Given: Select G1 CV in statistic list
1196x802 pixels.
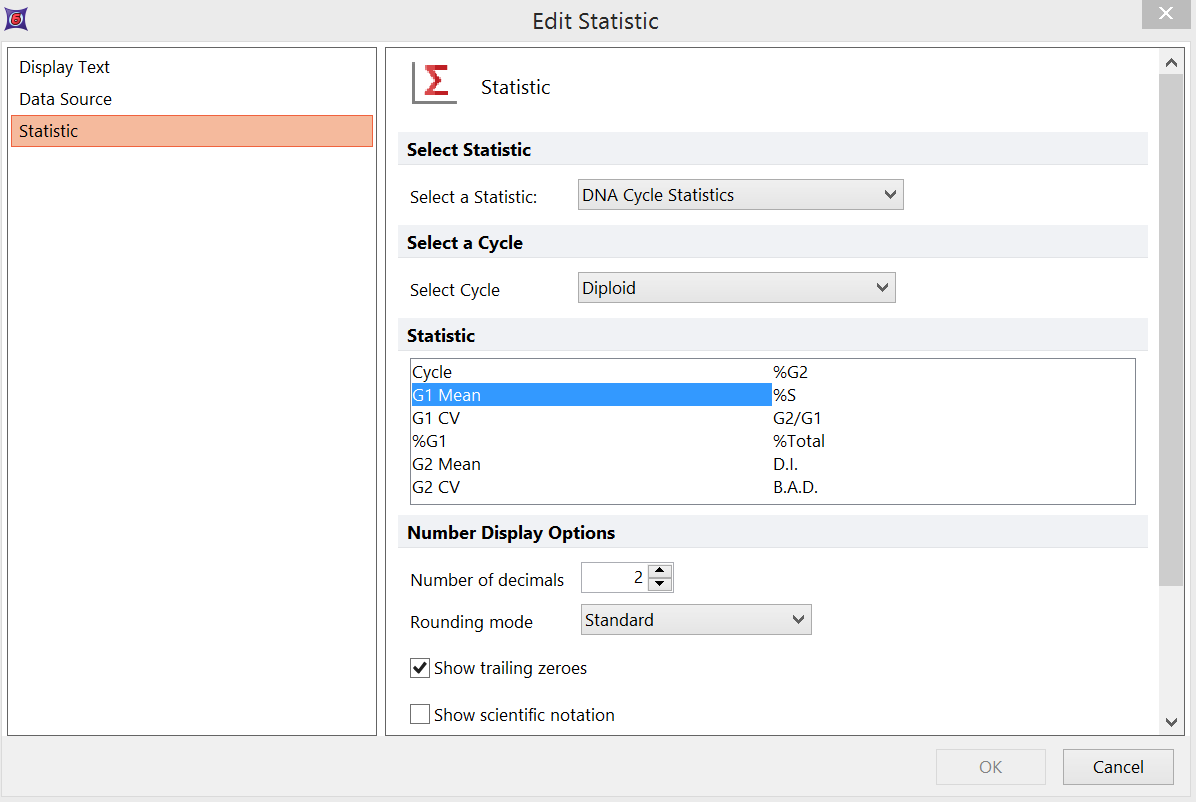Looking at the screenshot, I should click(x=436, y=418).
